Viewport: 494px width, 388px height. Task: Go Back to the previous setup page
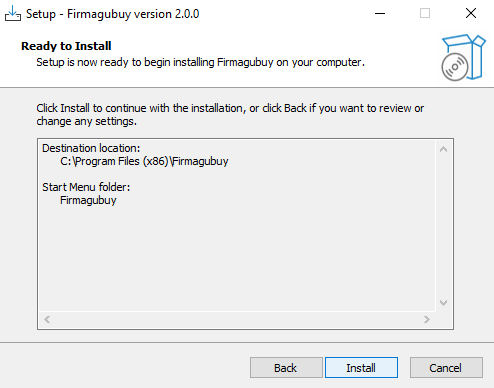pos(286,368)
